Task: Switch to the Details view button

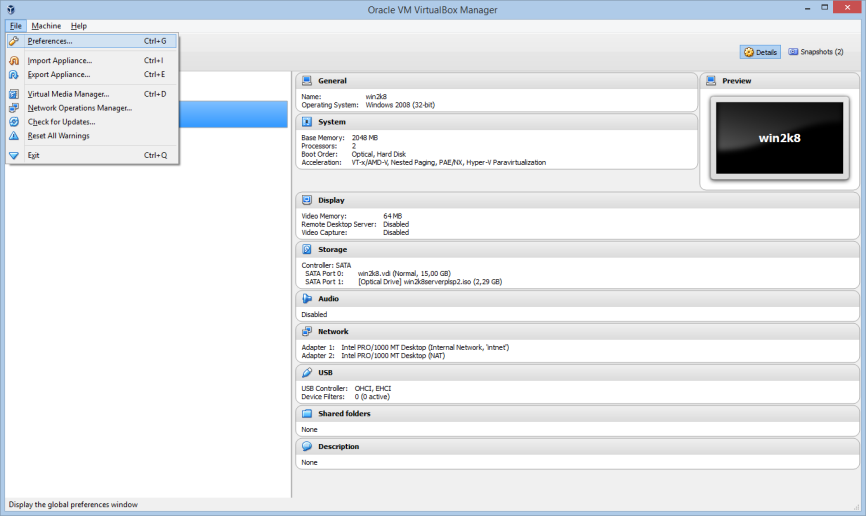Action: (x=761, y=52)
